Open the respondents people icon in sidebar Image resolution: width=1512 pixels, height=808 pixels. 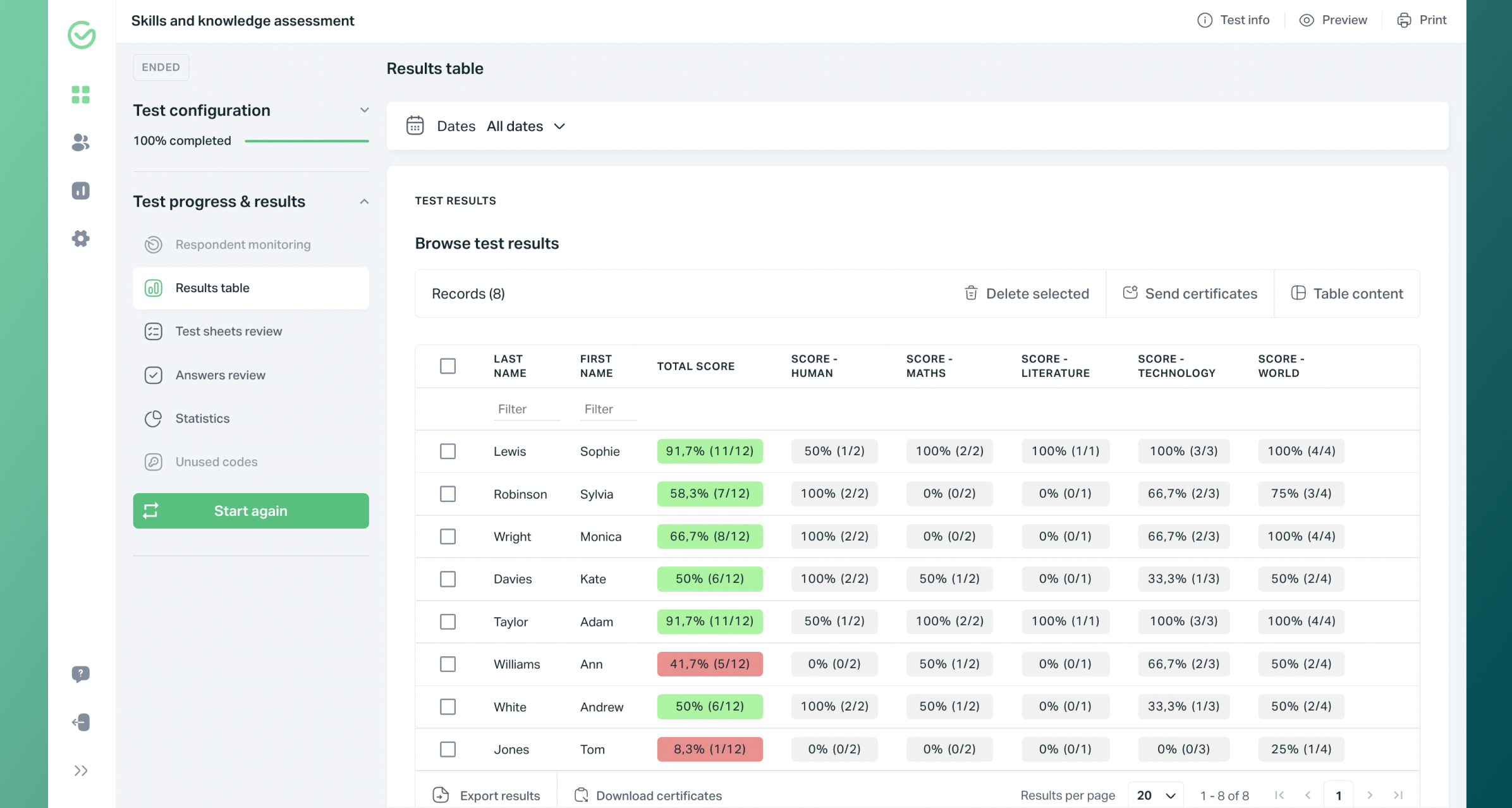(x=80, y=143)
